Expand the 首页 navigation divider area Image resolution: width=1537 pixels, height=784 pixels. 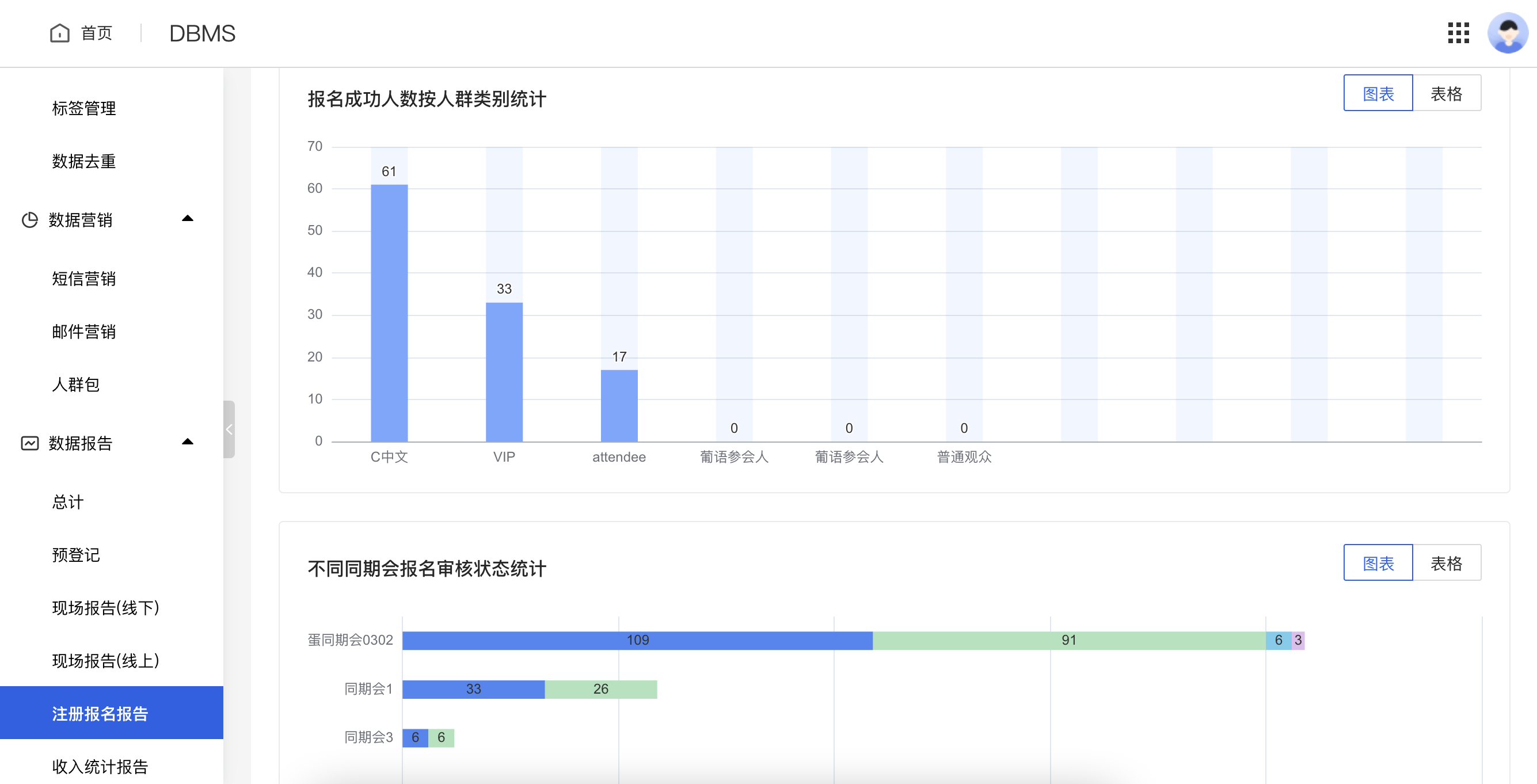pos(142,33)
